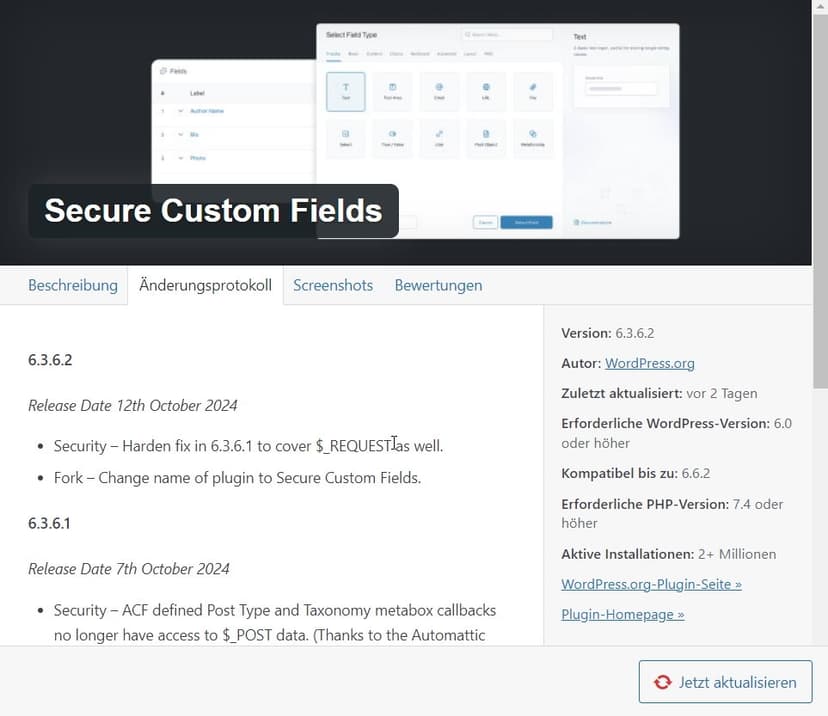Click the Secure Custom Fields title text
This screenshot has height=716, width=828.
213,211
